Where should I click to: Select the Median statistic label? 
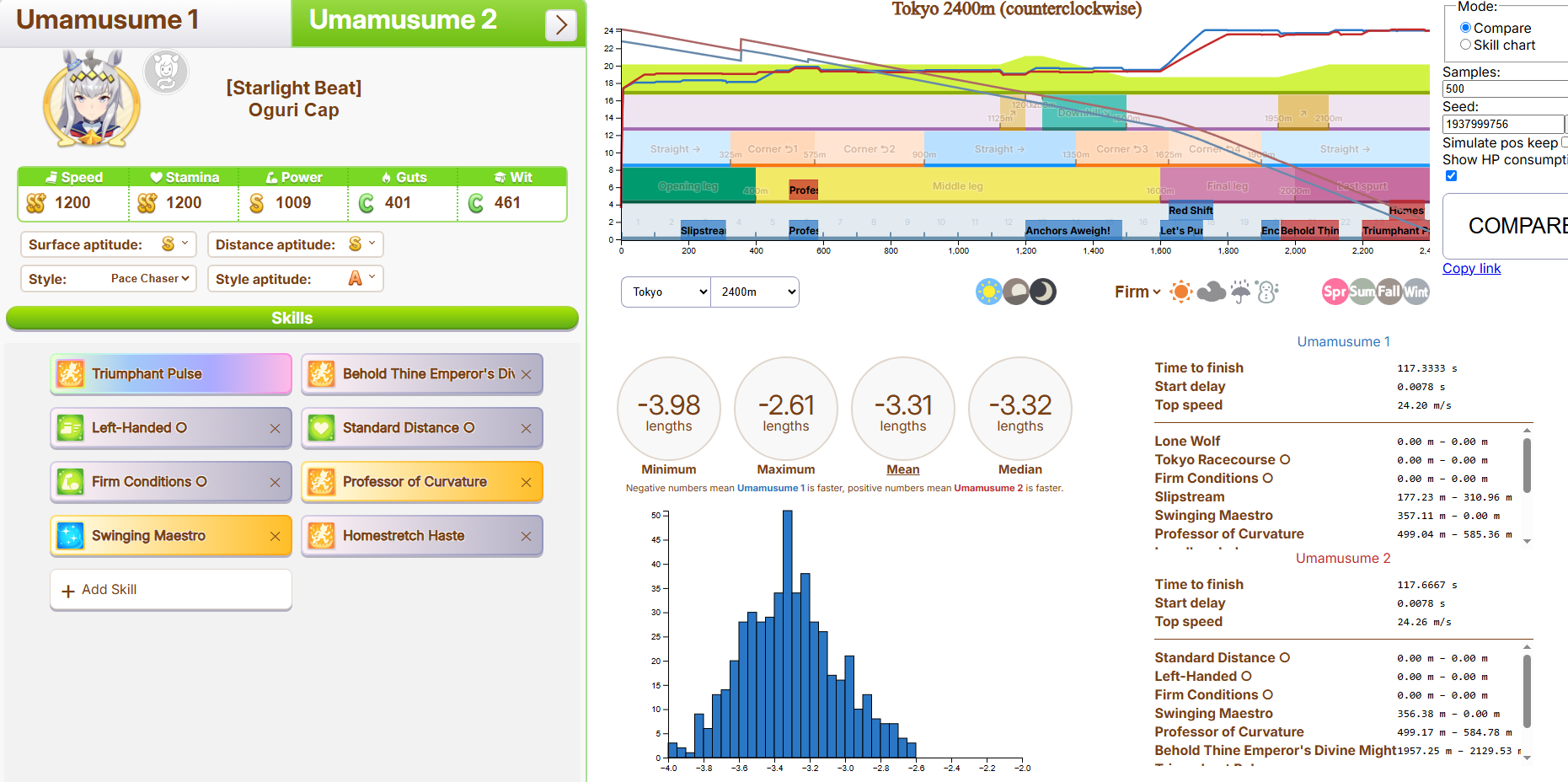coord(1020,469)
